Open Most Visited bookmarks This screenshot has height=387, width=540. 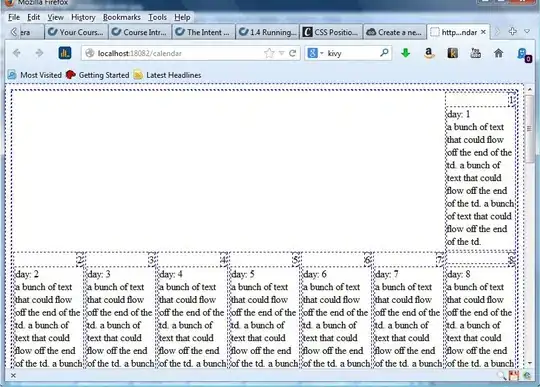[34, 75]
